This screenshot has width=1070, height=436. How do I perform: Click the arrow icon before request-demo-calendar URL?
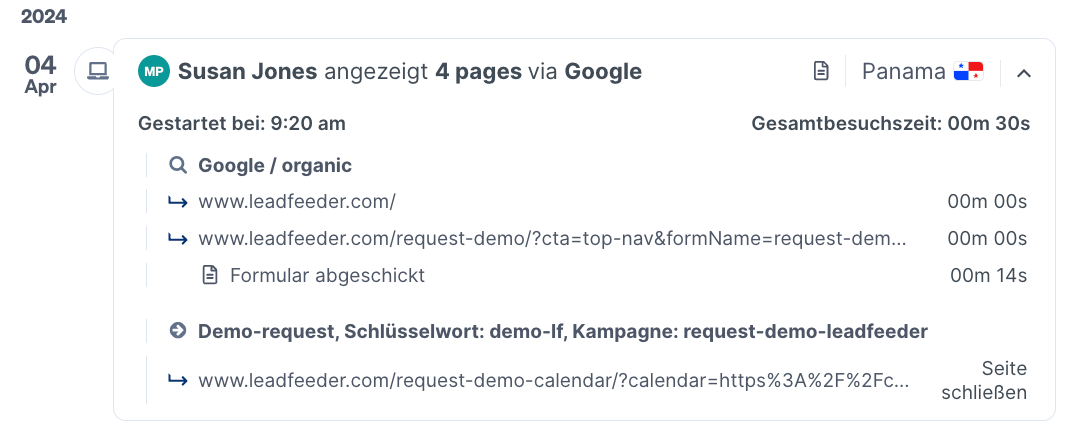click(178, 381)
